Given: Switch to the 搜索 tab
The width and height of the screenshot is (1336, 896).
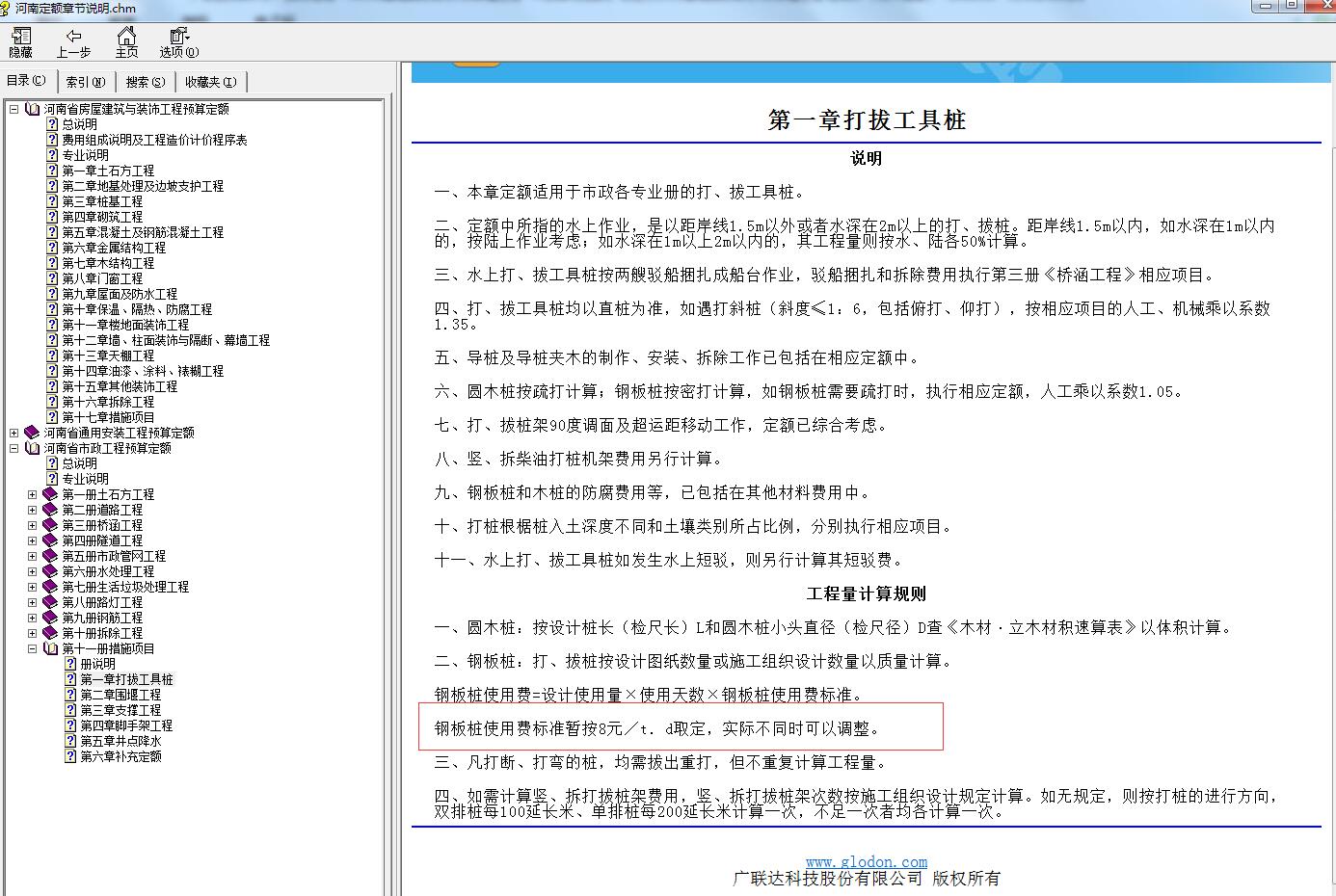Looking at the screenshot, I should (145, 82).
